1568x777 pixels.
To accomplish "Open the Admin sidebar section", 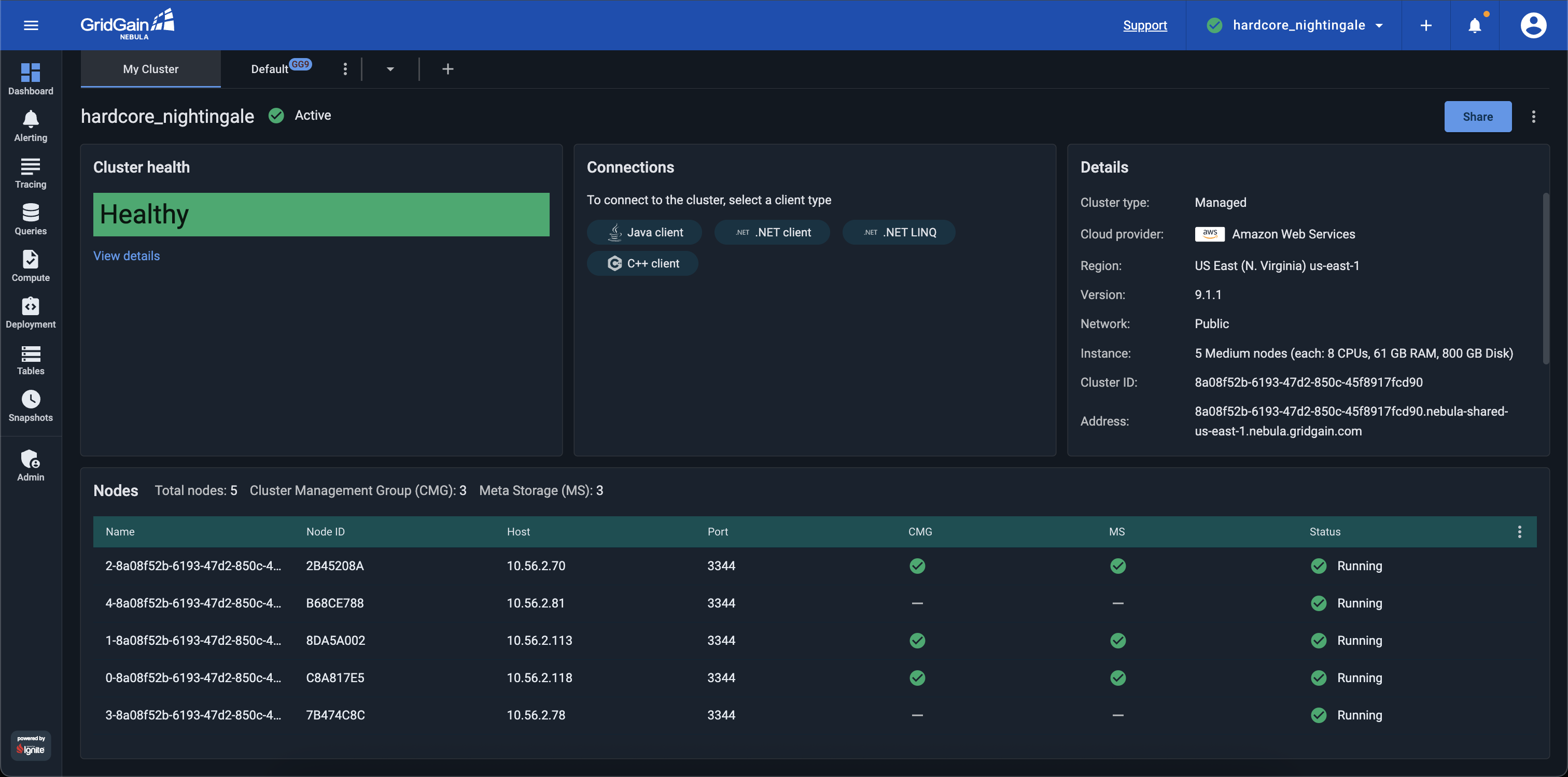I will [31, 465].
